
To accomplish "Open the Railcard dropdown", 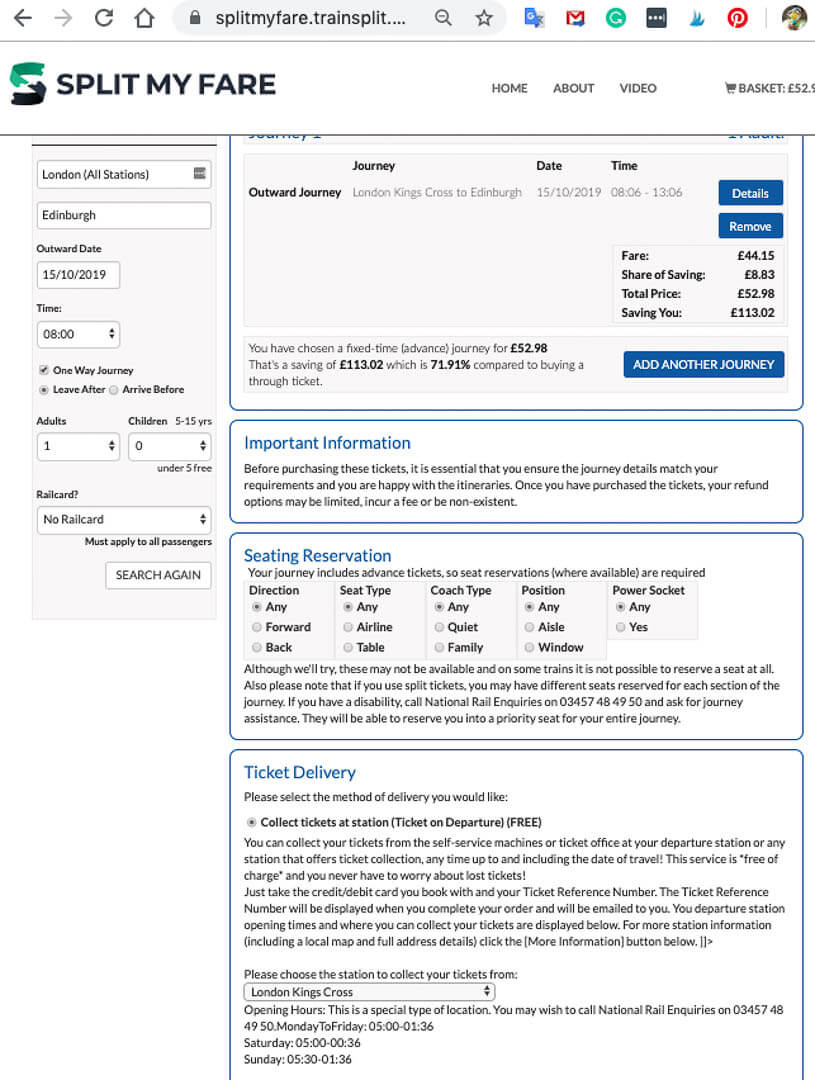I will tap(124, 519).
